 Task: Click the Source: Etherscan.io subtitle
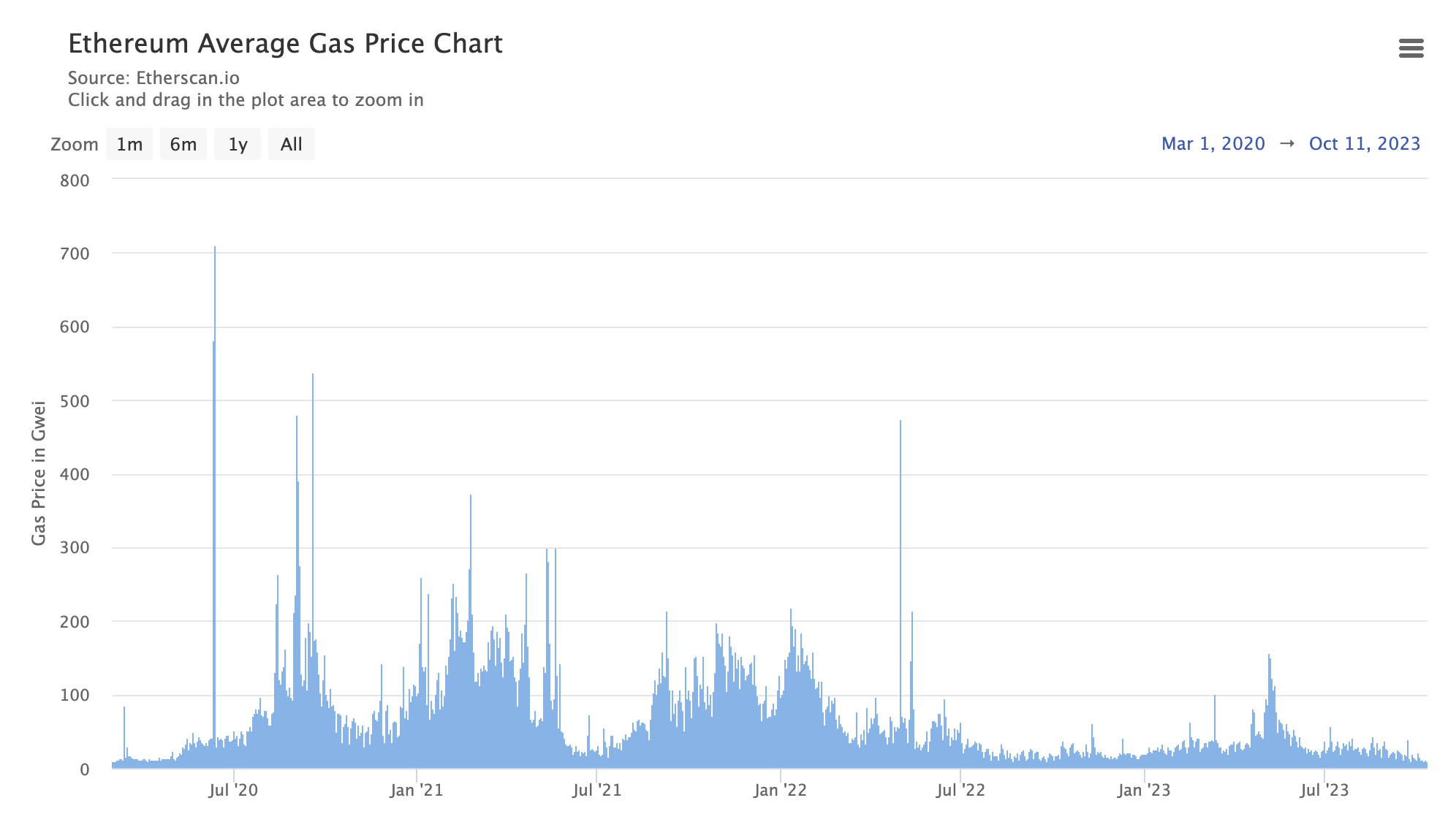153,78
